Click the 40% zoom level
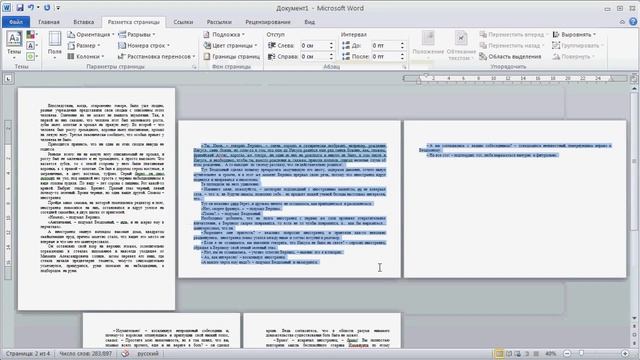This screenshot has height=360, width=640. tap(551, 353)
